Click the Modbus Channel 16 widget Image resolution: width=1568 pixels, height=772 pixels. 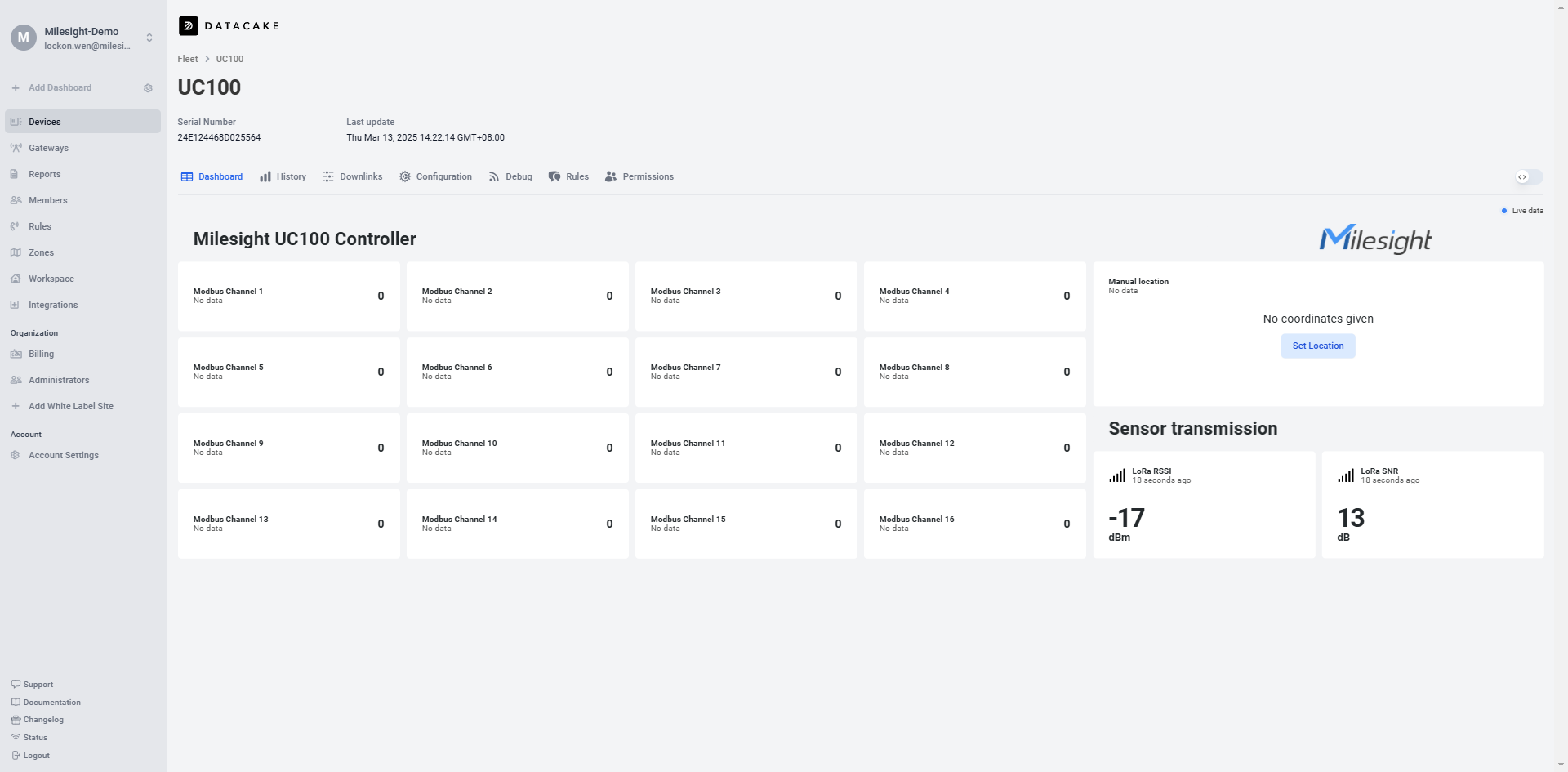click(x=975, y=524)
